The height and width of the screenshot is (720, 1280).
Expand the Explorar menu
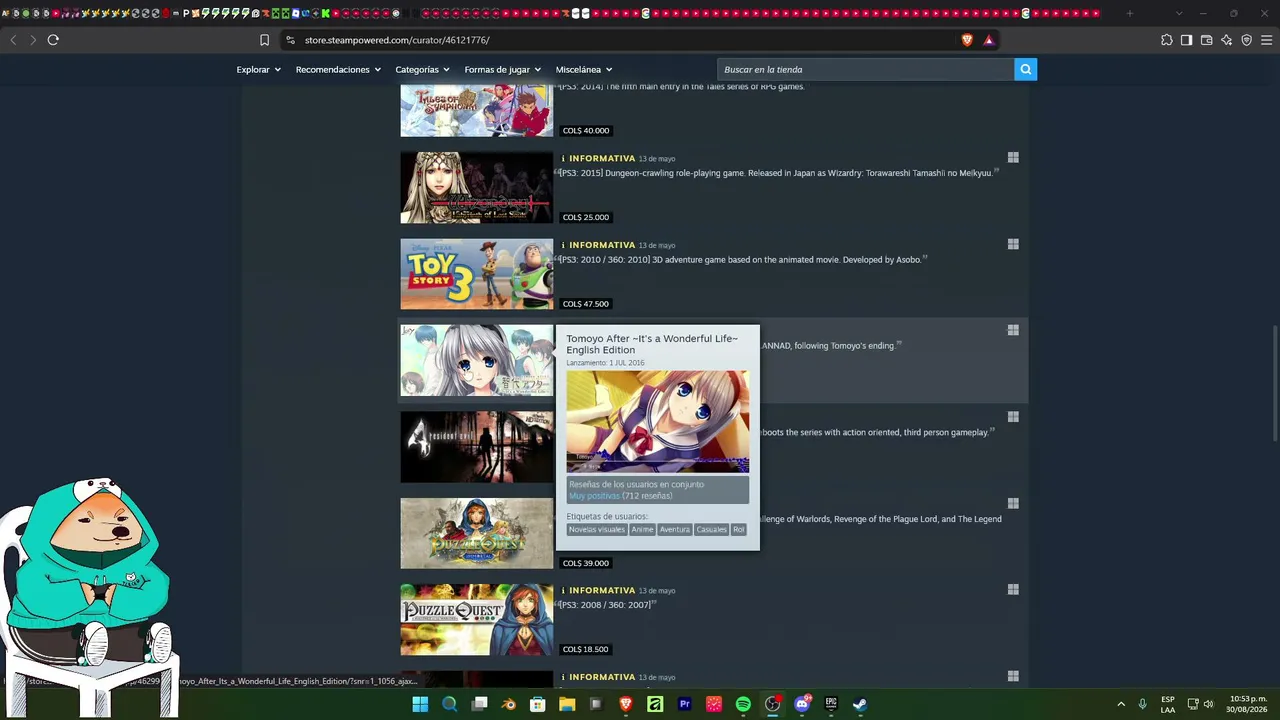tap(258, 69)
